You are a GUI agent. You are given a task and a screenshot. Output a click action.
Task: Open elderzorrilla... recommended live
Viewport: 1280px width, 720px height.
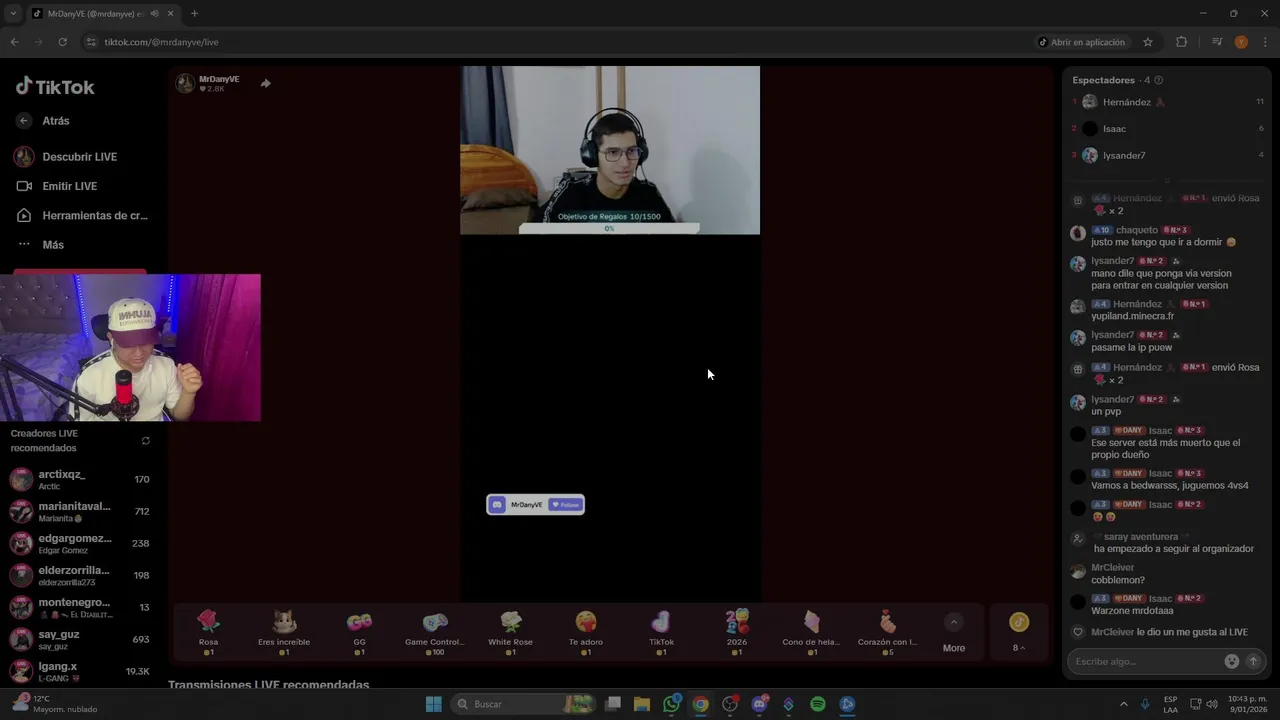point(80,575)
